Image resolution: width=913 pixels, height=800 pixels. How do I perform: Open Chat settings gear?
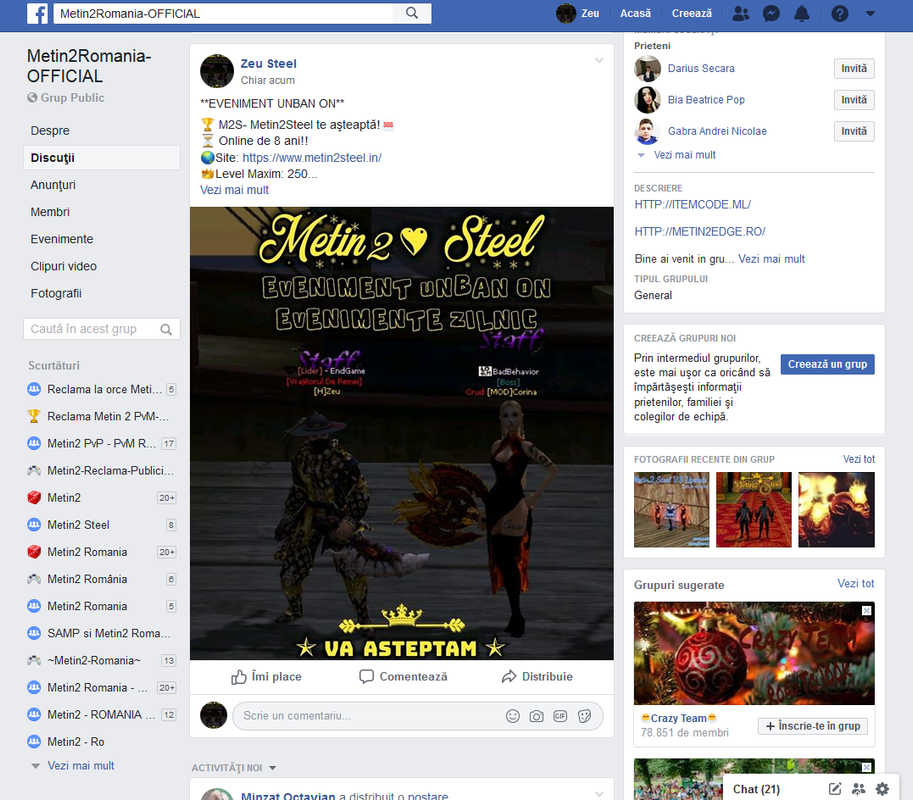[x=882, y=789]
